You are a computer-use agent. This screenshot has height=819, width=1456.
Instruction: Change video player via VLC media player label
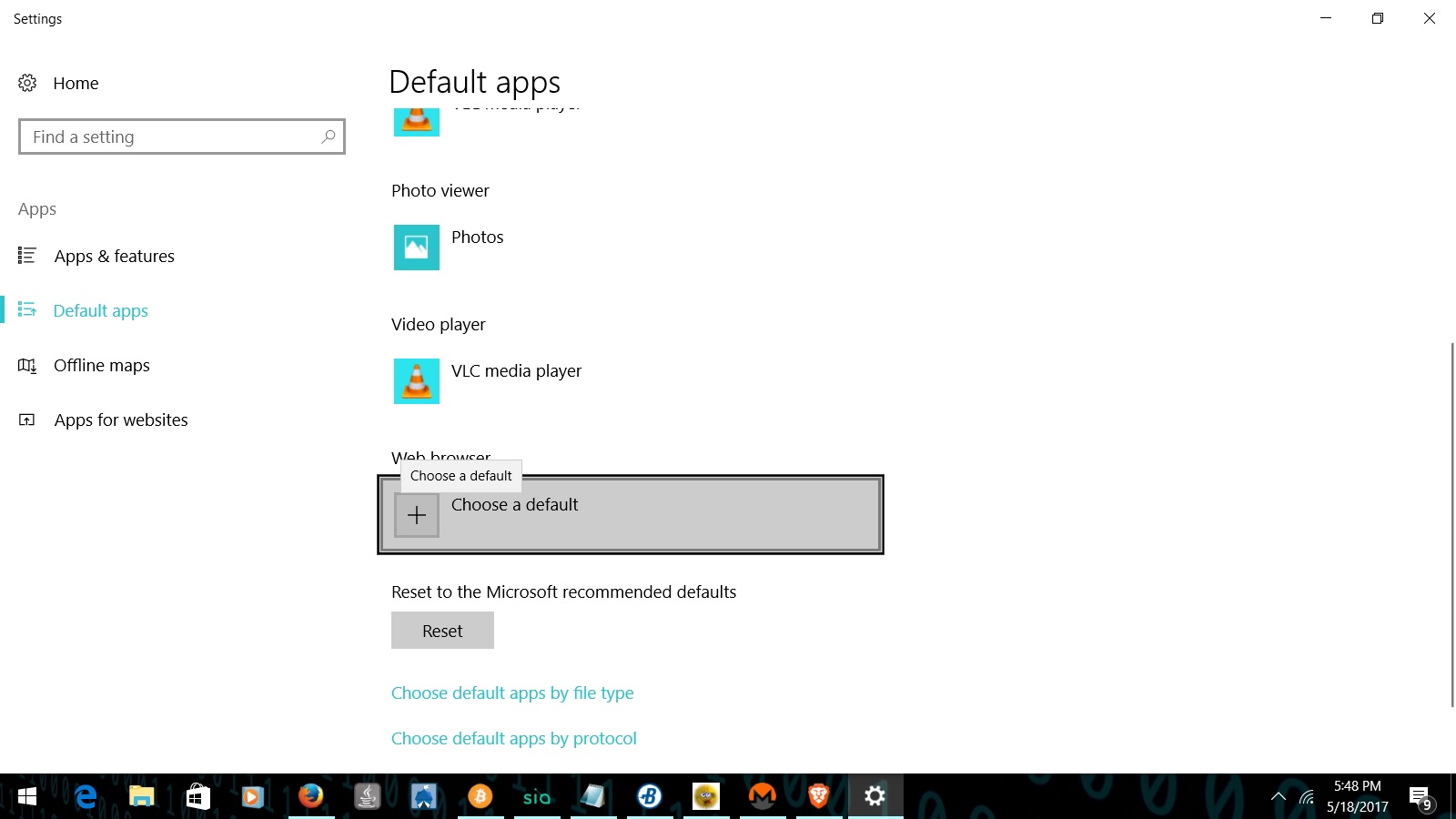tap(516, 370)
